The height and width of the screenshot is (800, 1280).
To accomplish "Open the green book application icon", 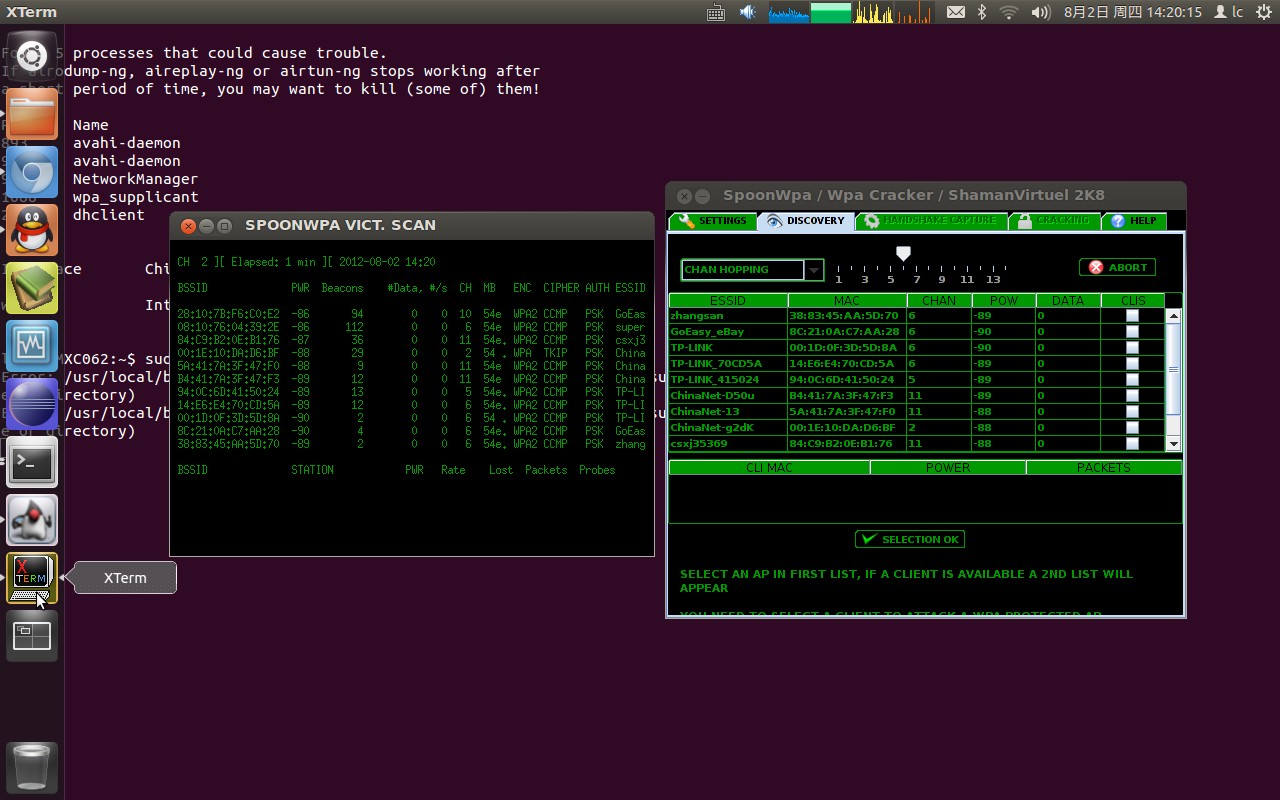I will [32, 288].
